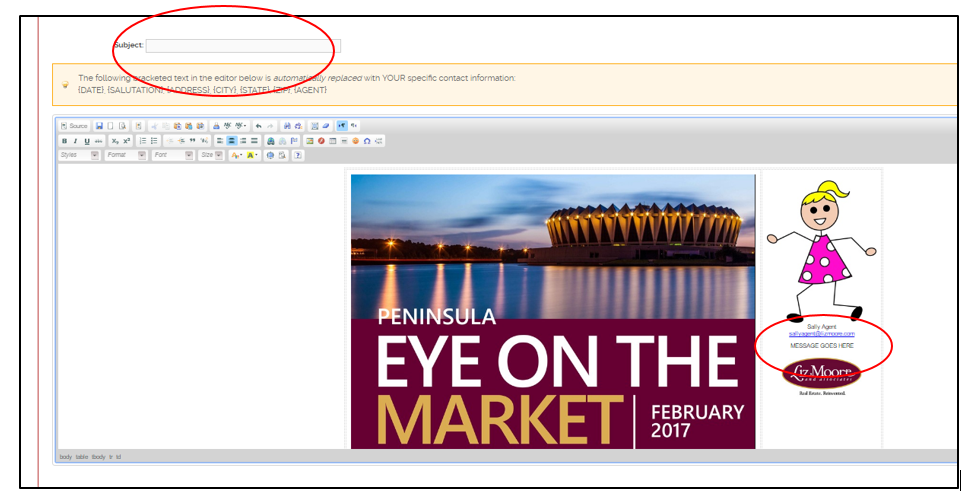Open the Styles dropdown
The width and height of the screenshot is (979, 501).
click(80, 155)
